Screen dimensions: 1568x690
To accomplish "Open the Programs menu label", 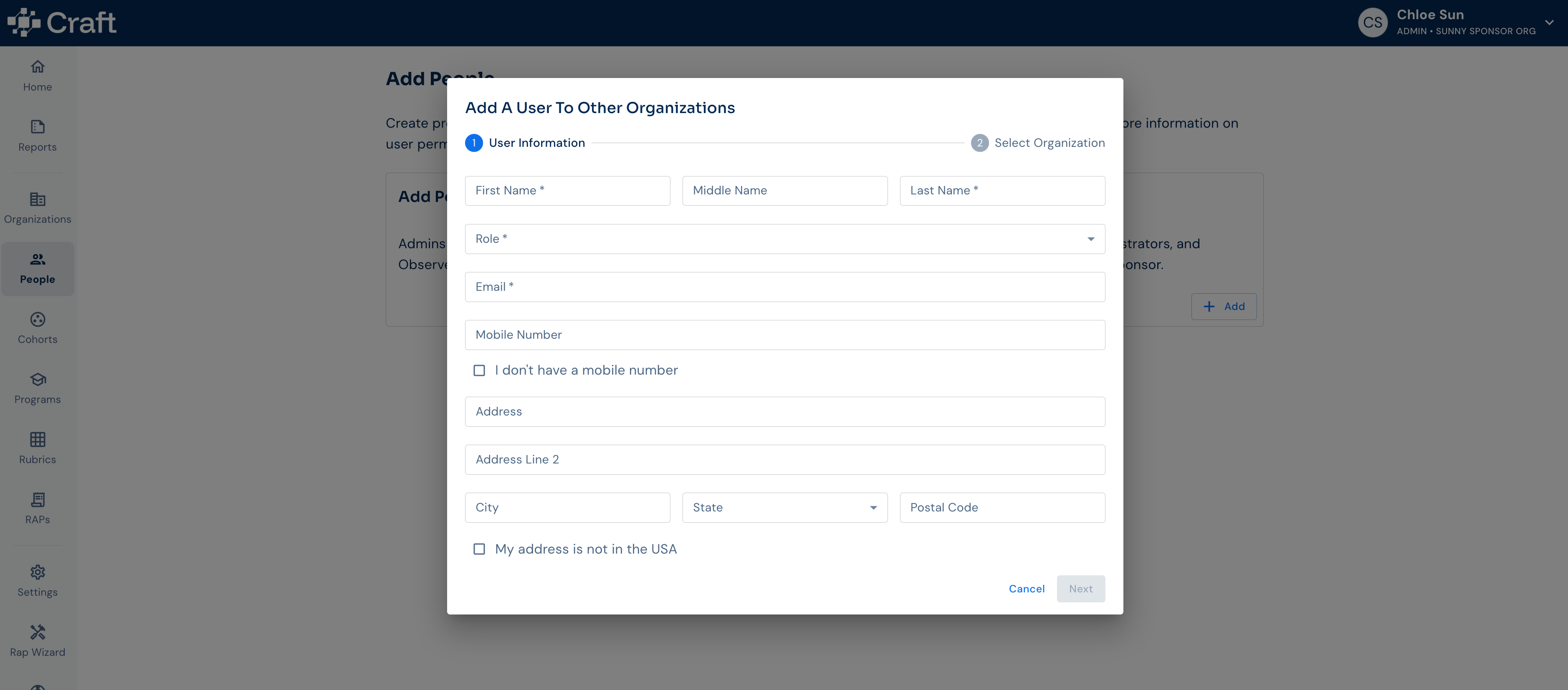I will [38, 400].
